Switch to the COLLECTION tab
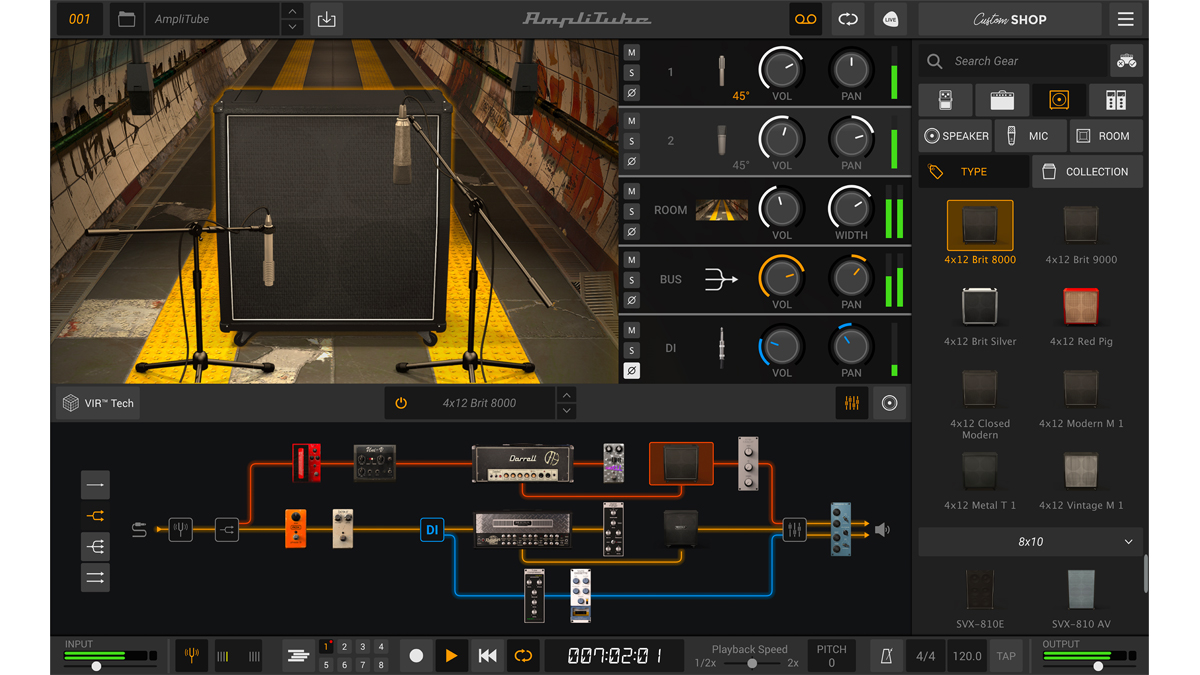Viewport: 1200px width, 675px height. pyautogui.click(x=1087, y=171)
